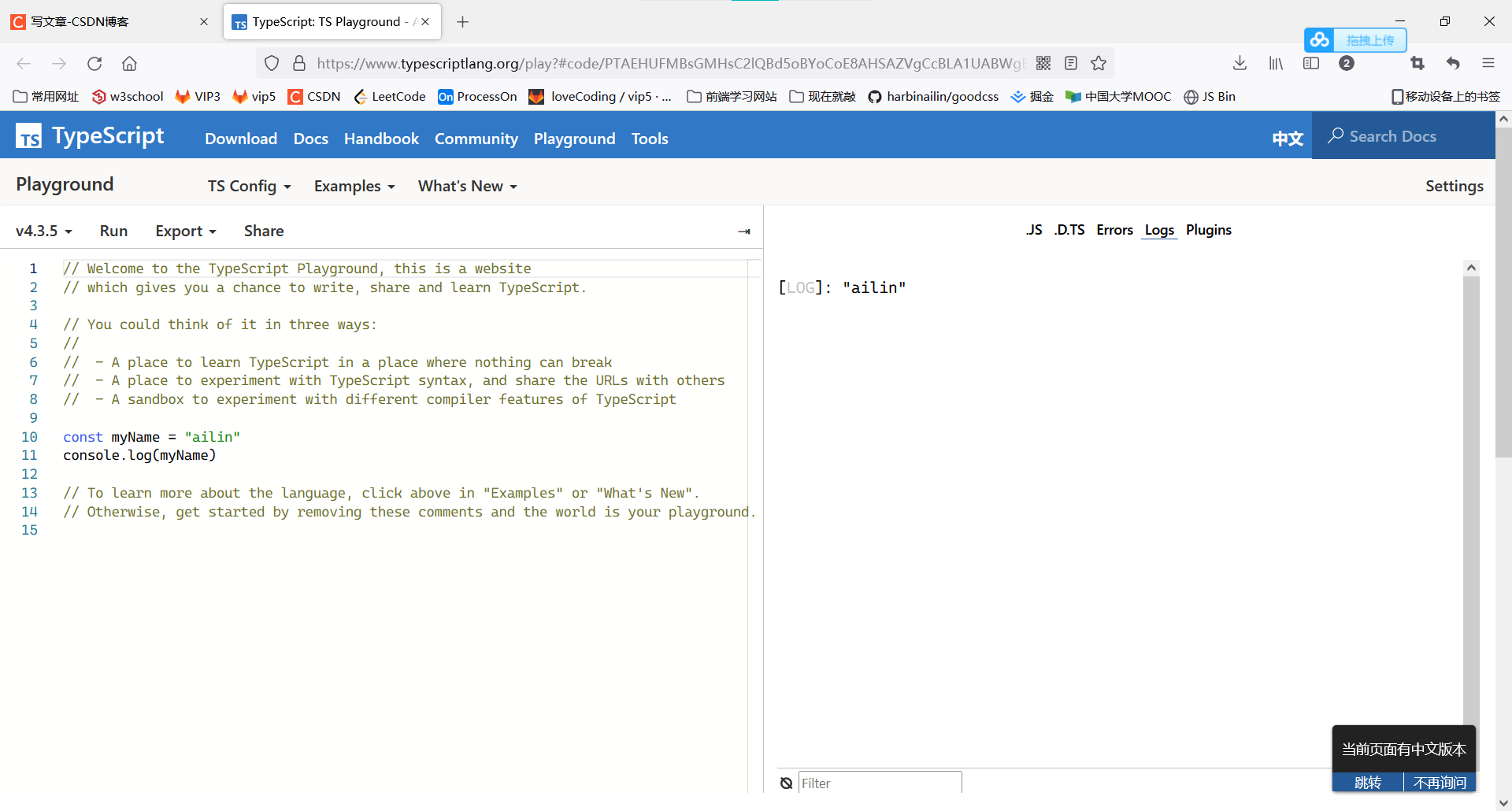The width and height of the screenshot is (1512, 811).
Task: Click inside the Filter input field
Action: pos(880,783)
